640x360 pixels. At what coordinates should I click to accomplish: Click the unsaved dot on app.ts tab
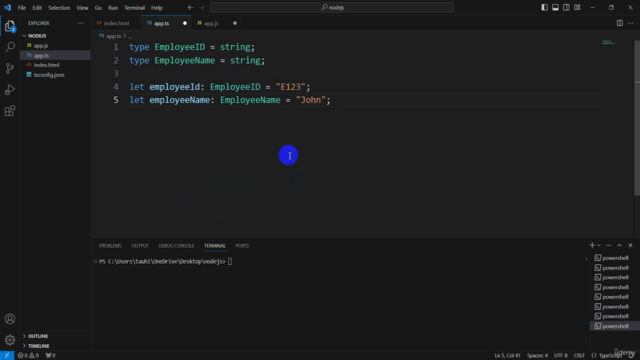pyautogui.click(x=185, y=23)
